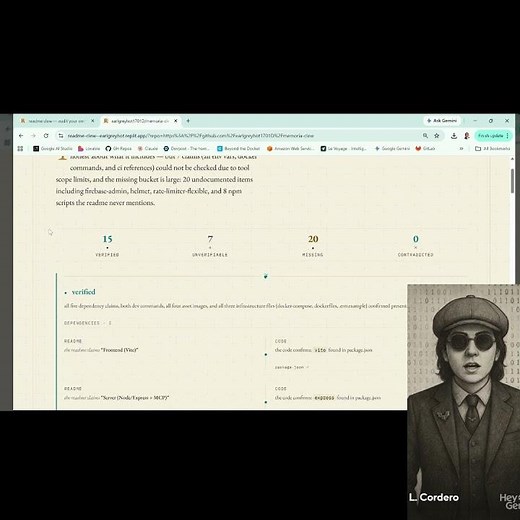Open Amazon Web Services bookmark
The height and width of the screenshot is (520, 520).
pyautogui.click(x=290, y=149)
